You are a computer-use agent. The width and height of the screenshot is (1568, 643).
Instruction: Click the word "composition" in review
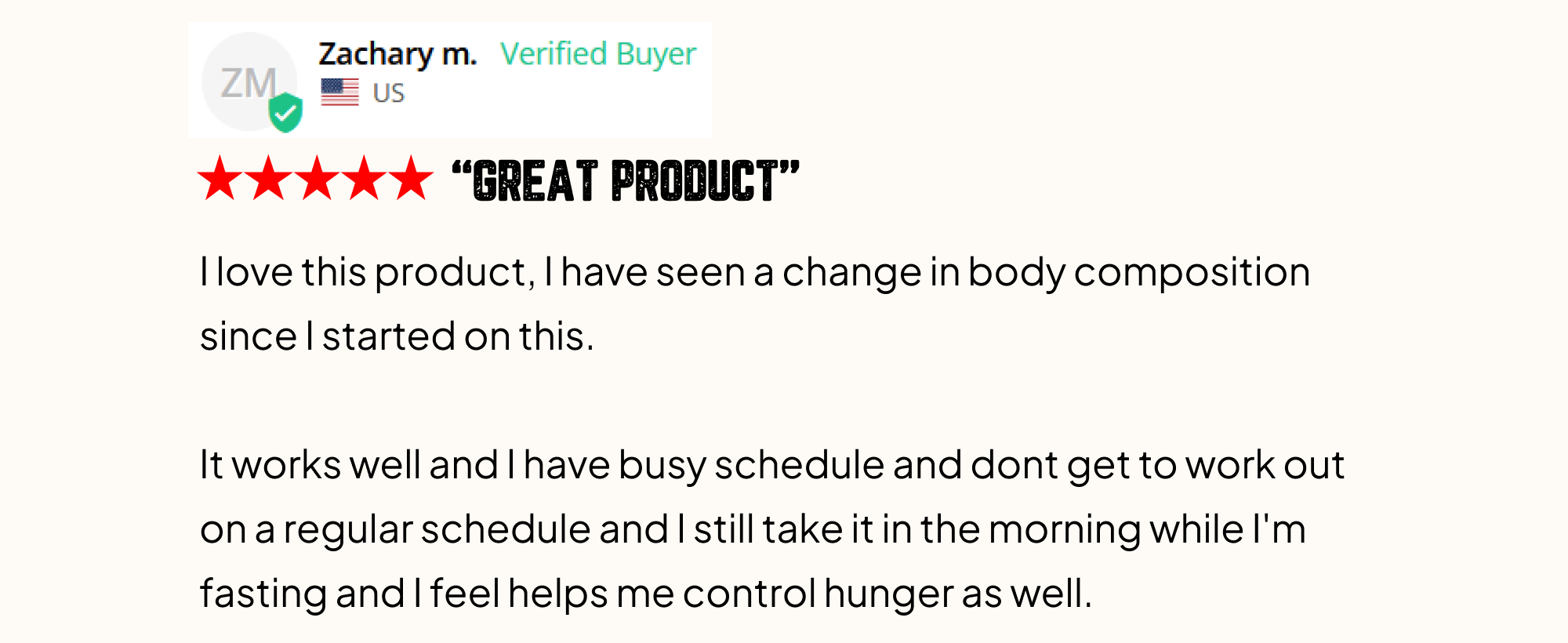1192,274
